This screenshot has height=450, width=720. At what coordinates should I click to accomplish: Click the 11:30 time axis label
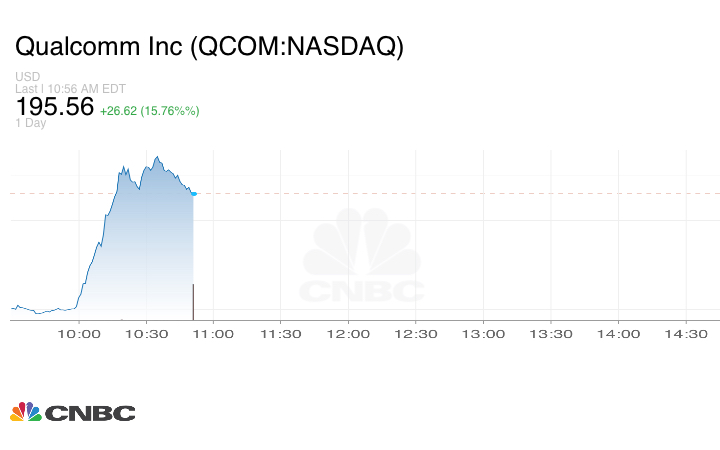coord(281,334)
